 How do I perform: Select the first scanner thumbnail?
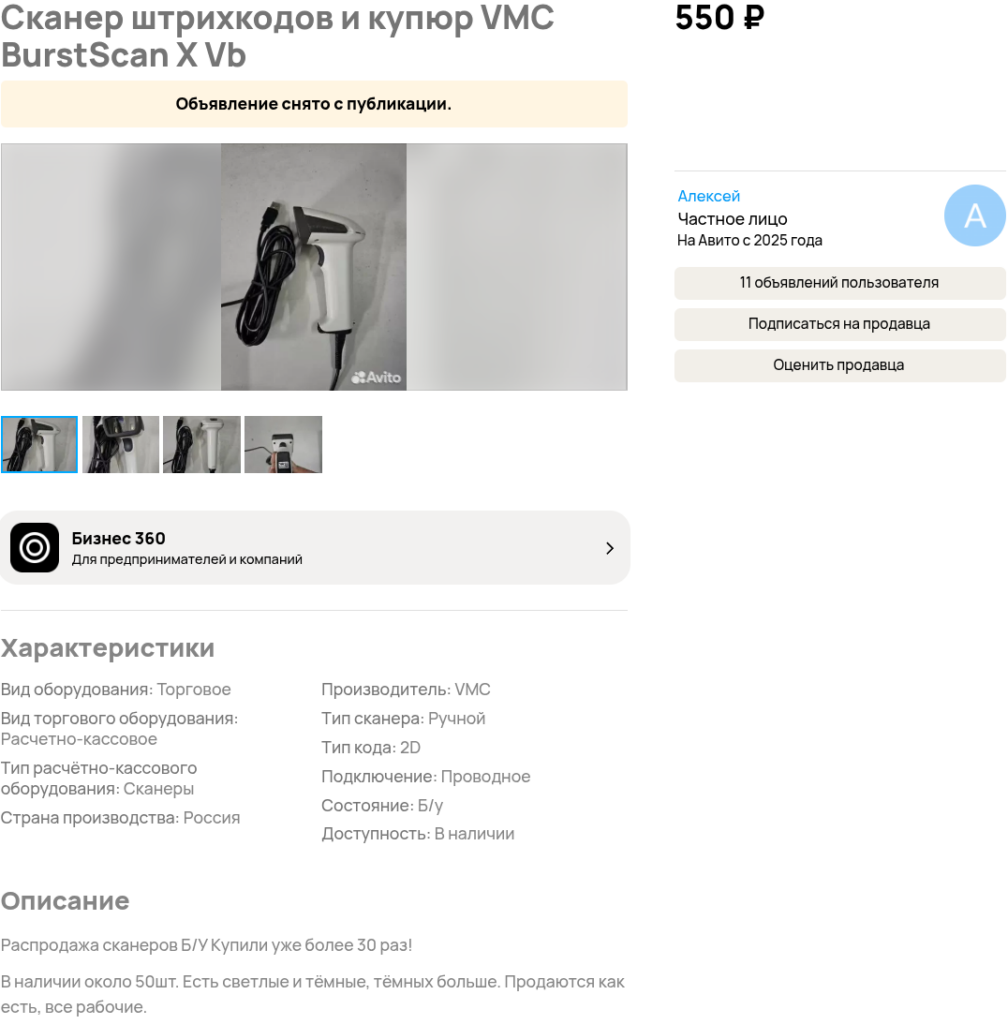click(x=39, y=444)
